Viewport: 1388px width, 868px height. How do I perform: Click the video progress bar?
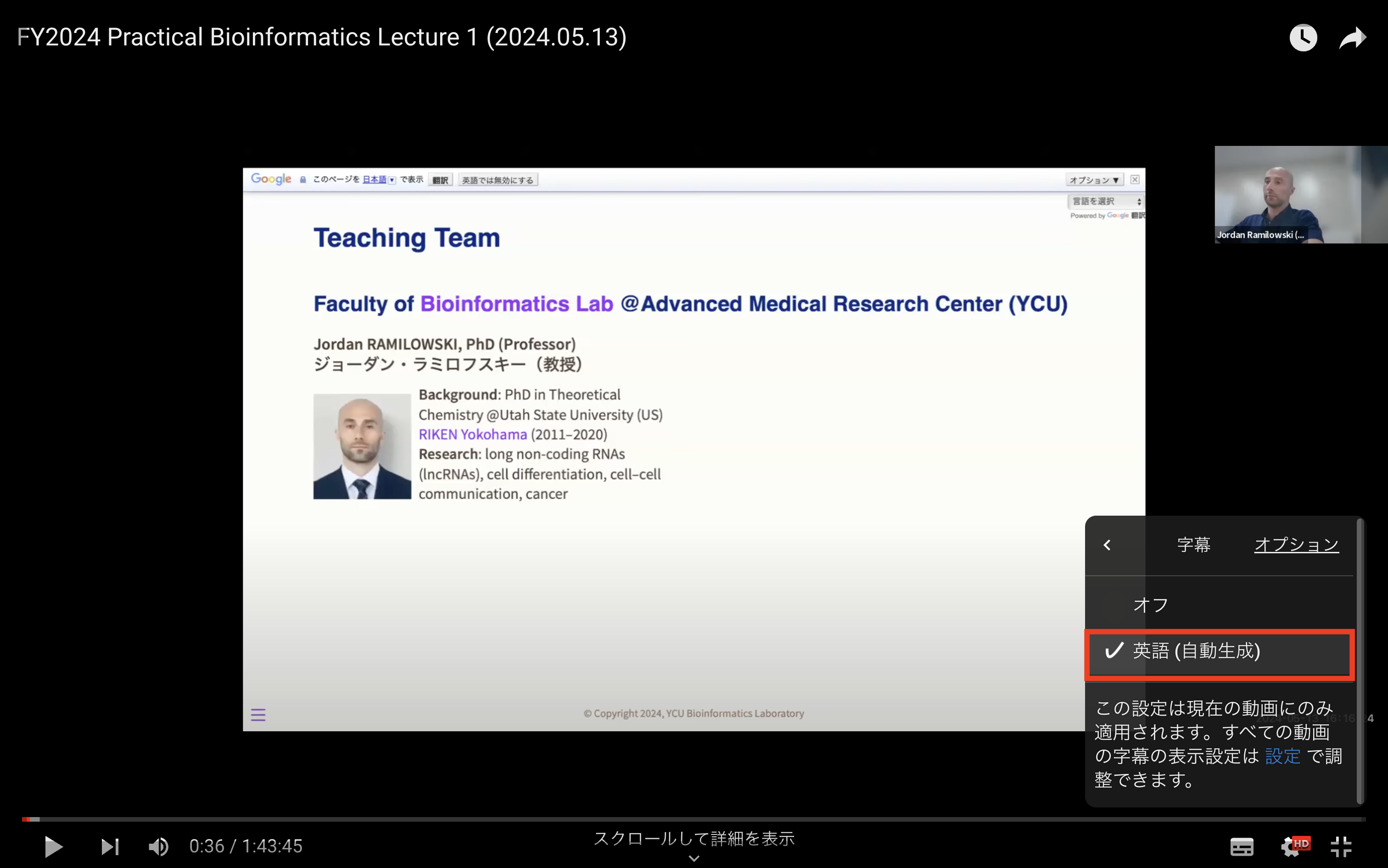(x=689, y=819)
